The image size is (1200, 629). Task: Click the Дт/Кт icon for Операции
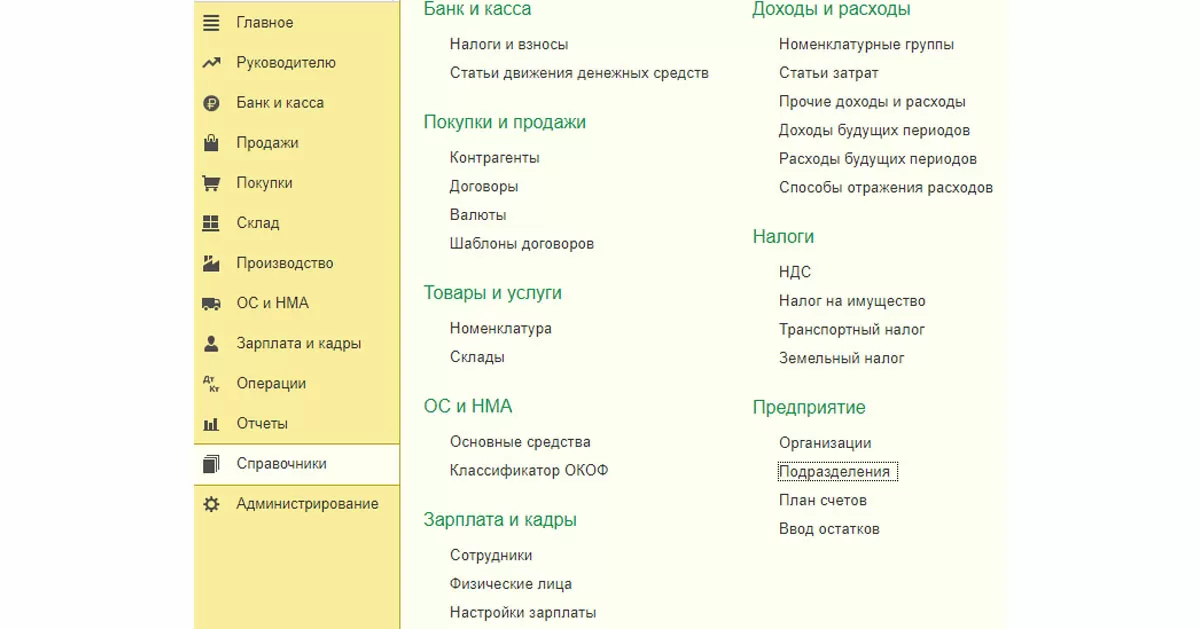pyautogui.click(x=211, y=383)
